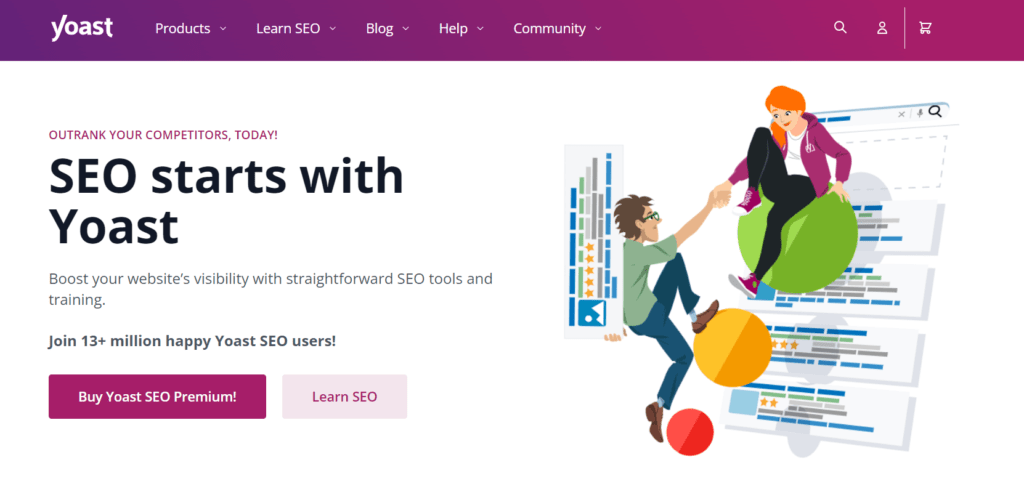Screen dimensions: 1024x481
Task: Click the Join 13+ million happy users text
Action: click(x=192, y=341)
